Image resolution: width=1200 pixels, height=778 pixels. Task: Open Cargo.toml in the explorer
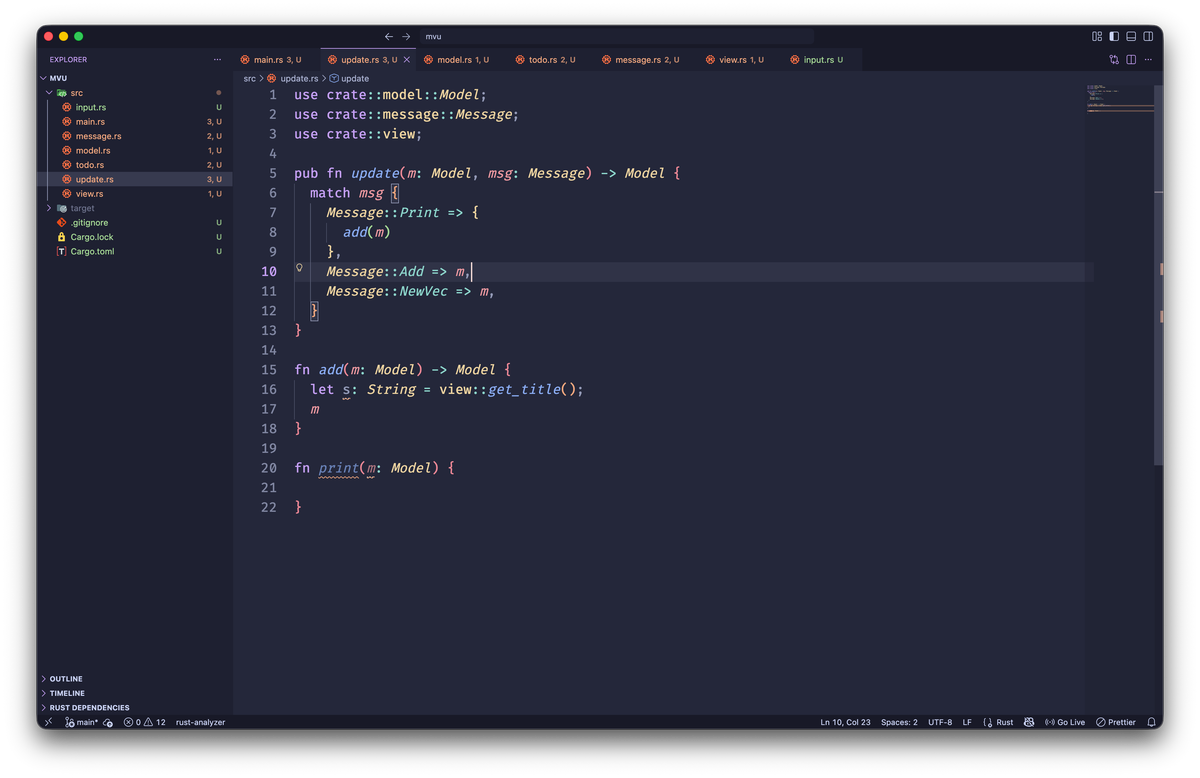click(92, 251)
